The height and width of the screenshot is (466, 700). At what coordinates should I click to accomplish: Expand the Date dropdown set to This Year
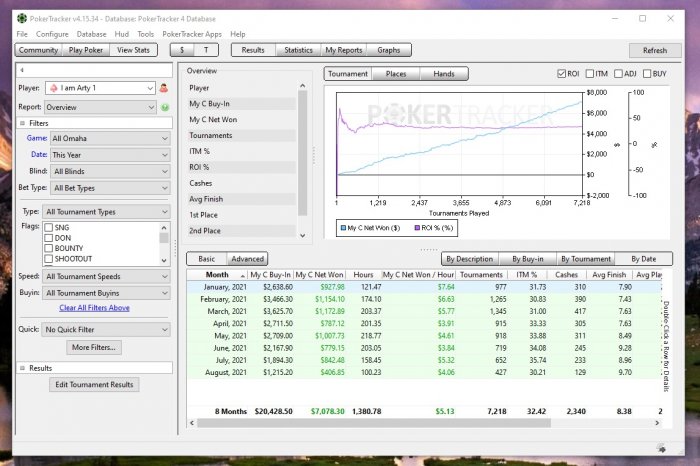[110, 155]
